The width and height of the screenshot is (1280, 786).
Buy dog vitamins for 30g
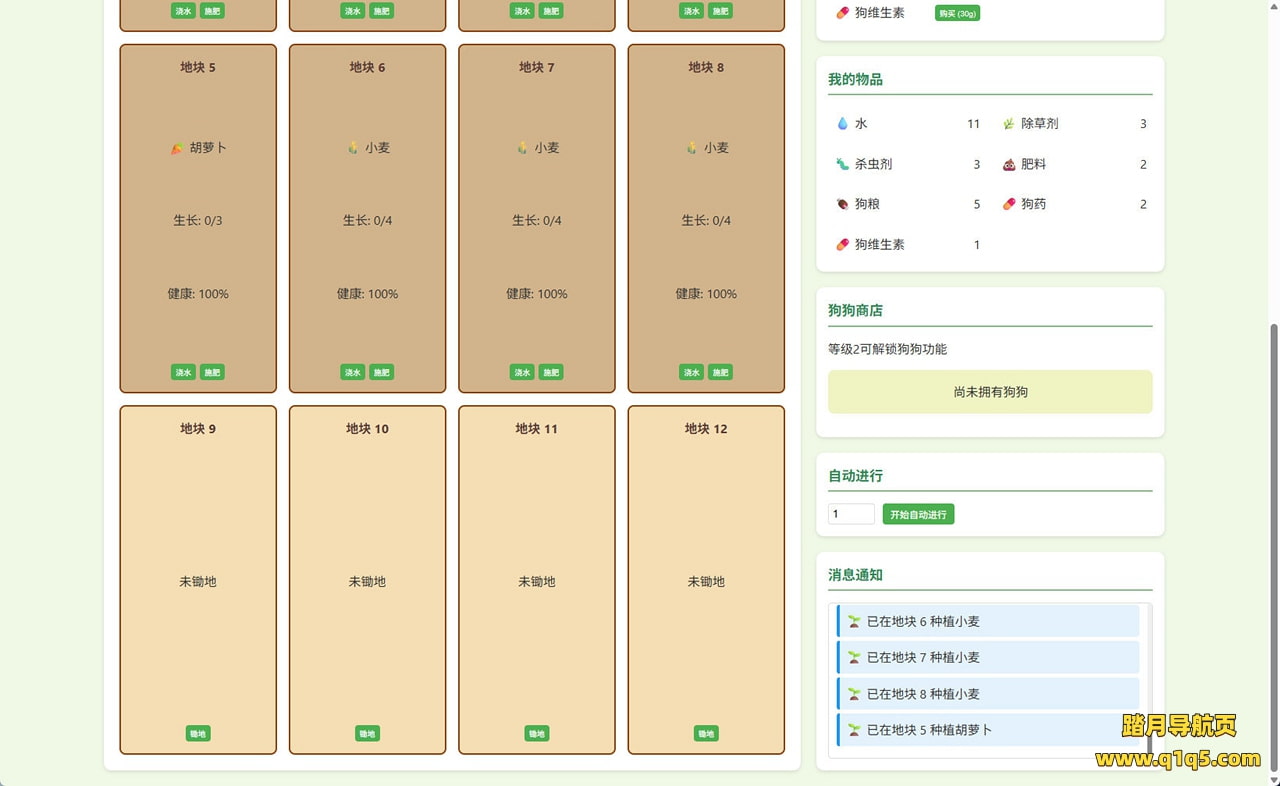[956, 13]
